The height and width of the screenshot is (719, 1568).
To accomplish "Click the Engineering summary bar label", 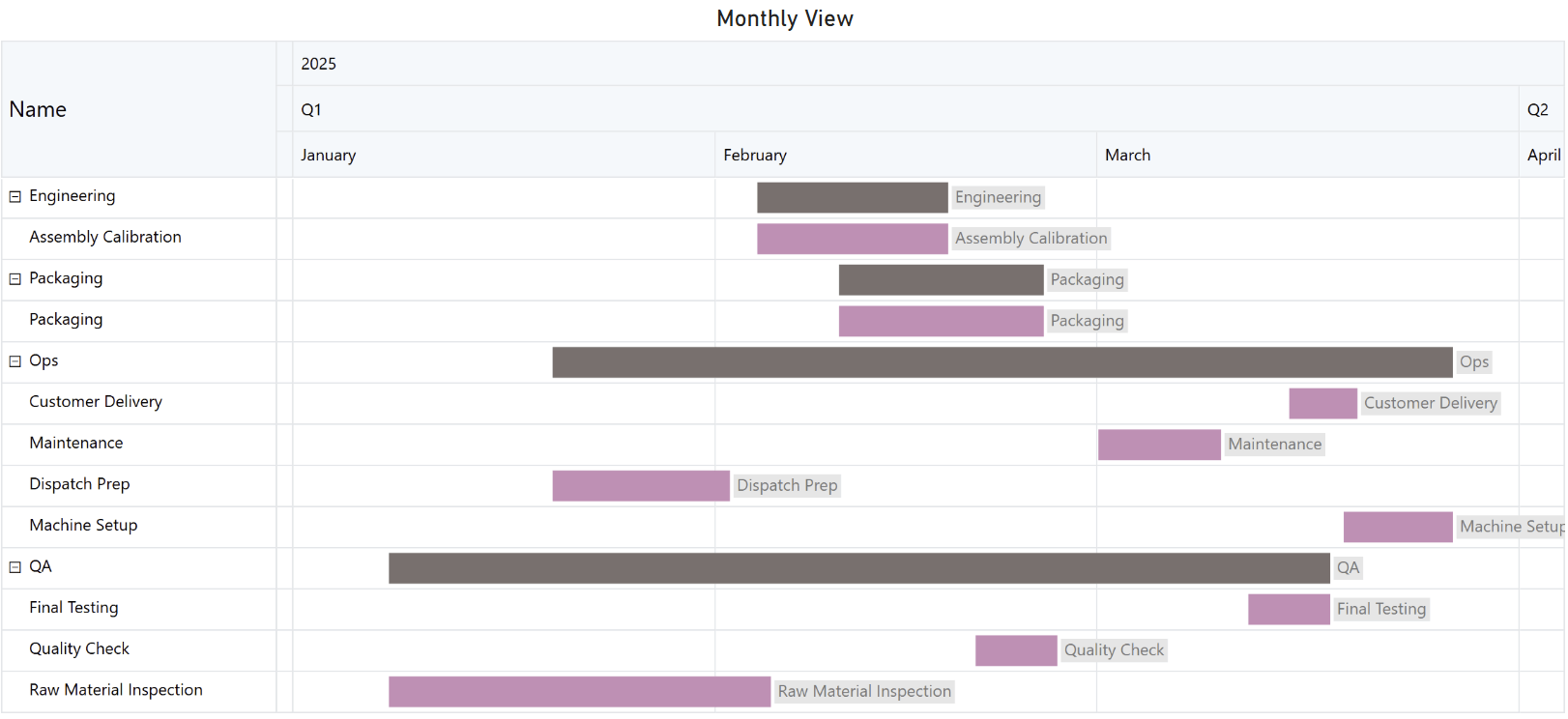I will tap(998, 198).
